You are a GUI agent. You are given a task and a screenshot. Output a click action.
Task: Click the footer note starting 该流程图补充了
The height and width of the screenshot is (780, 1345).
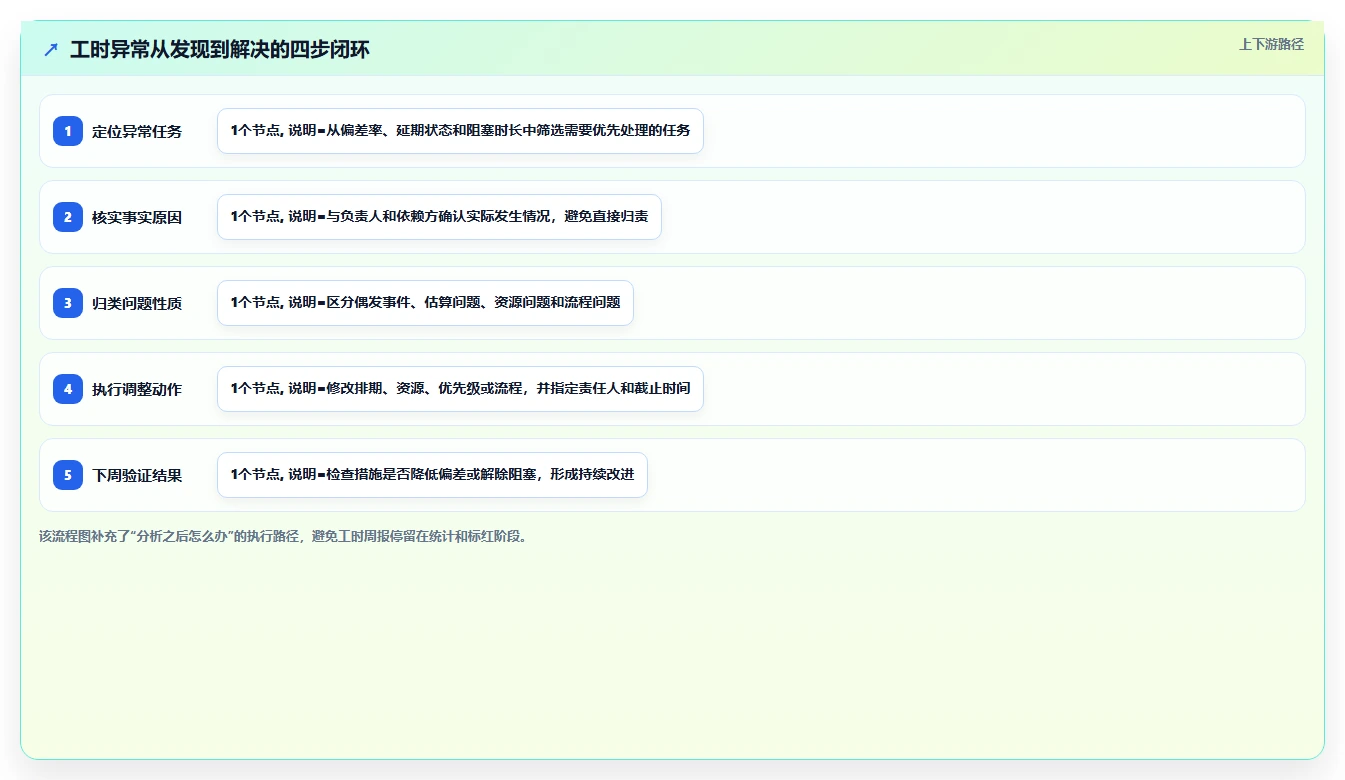[284, 536]
